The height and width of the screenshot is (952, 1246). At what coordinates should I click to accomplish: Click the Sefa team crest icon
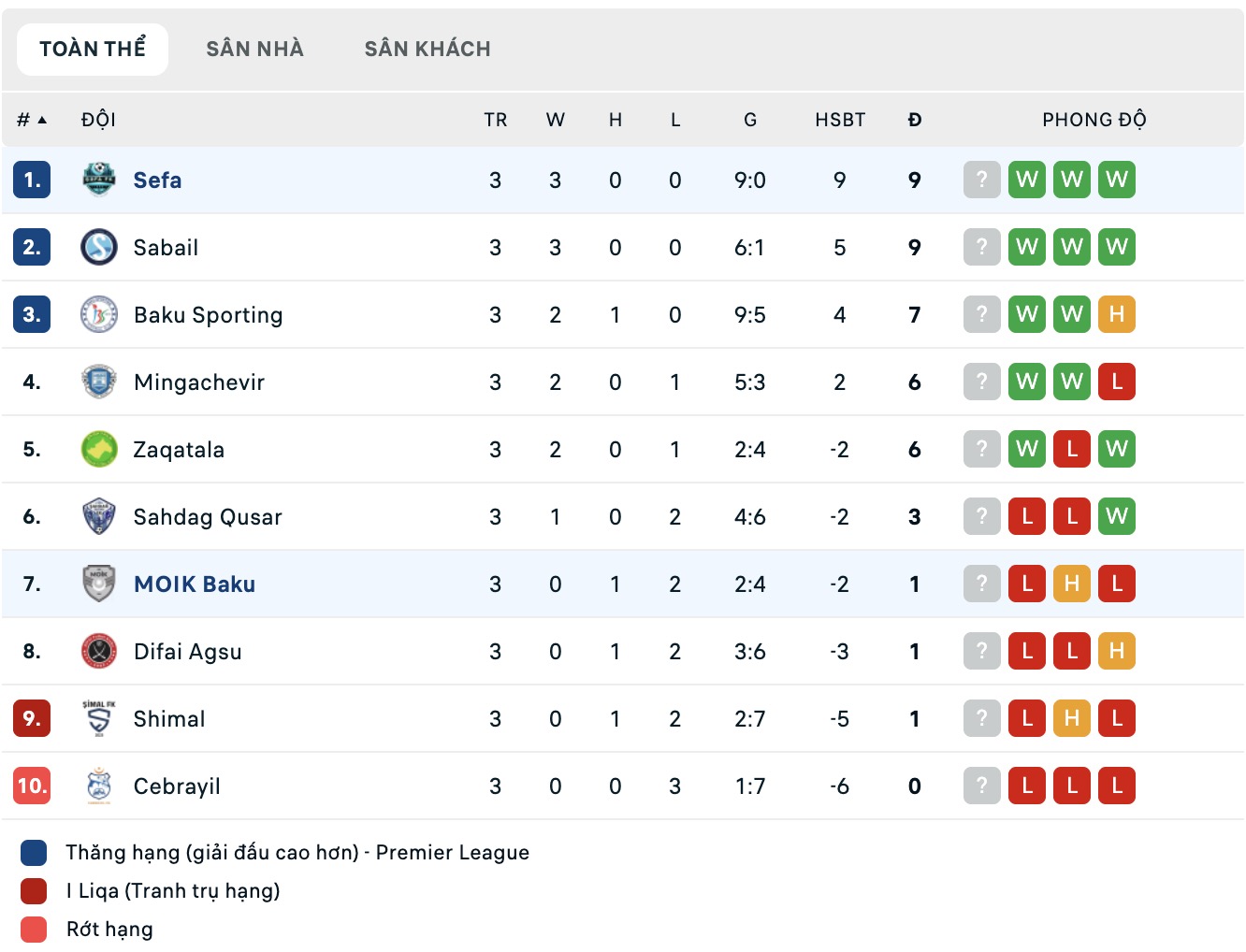98,180
